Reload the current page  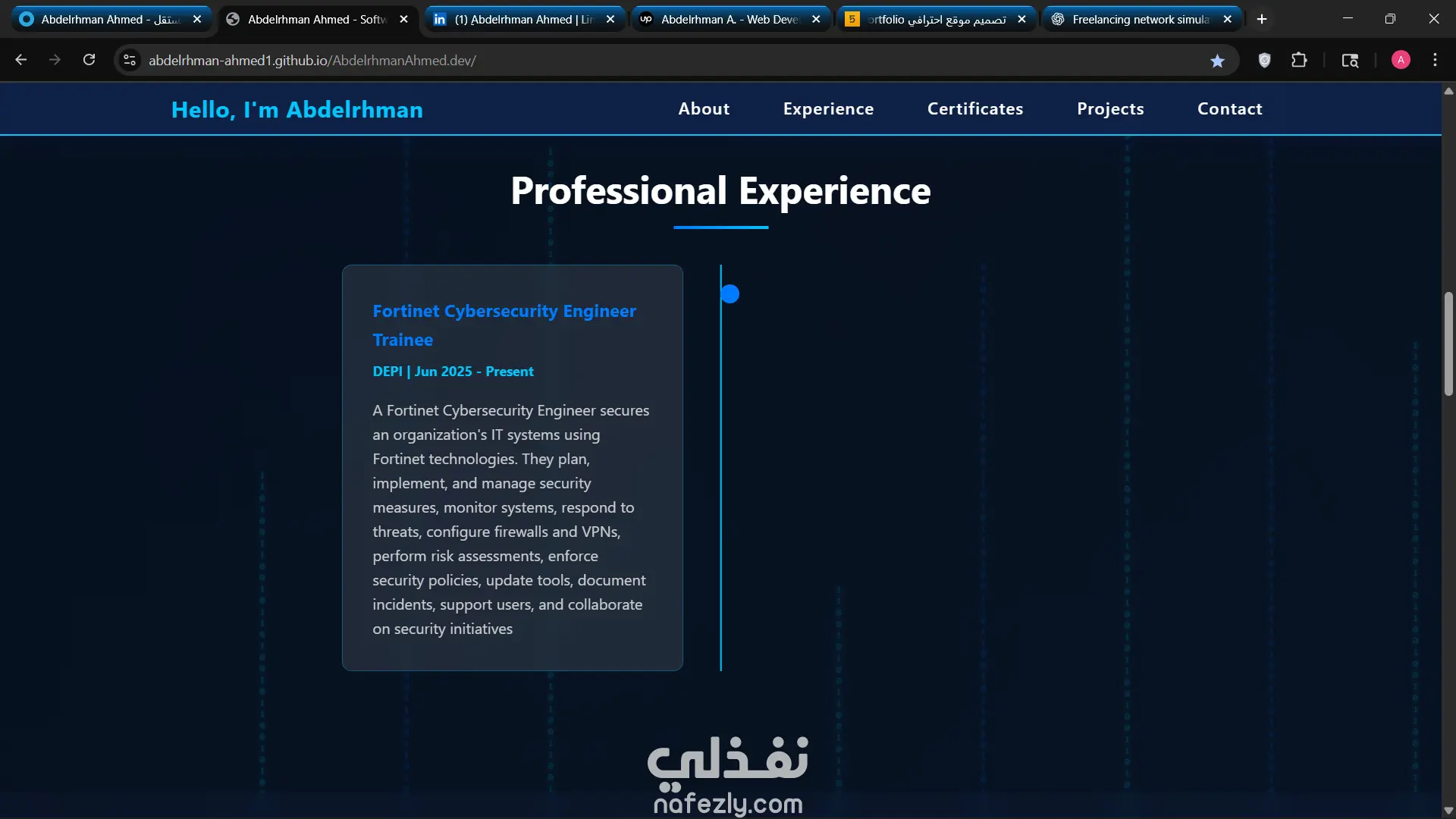(89, 60)
